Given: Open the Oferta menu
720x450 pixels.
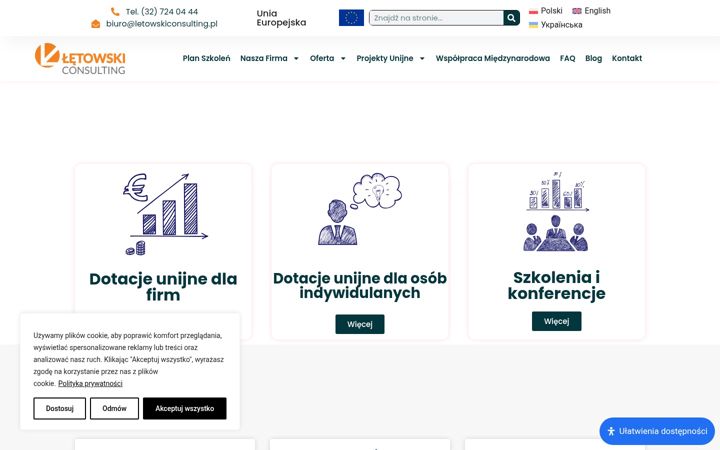Looking at the screenshot, I should tap(322, 58).
